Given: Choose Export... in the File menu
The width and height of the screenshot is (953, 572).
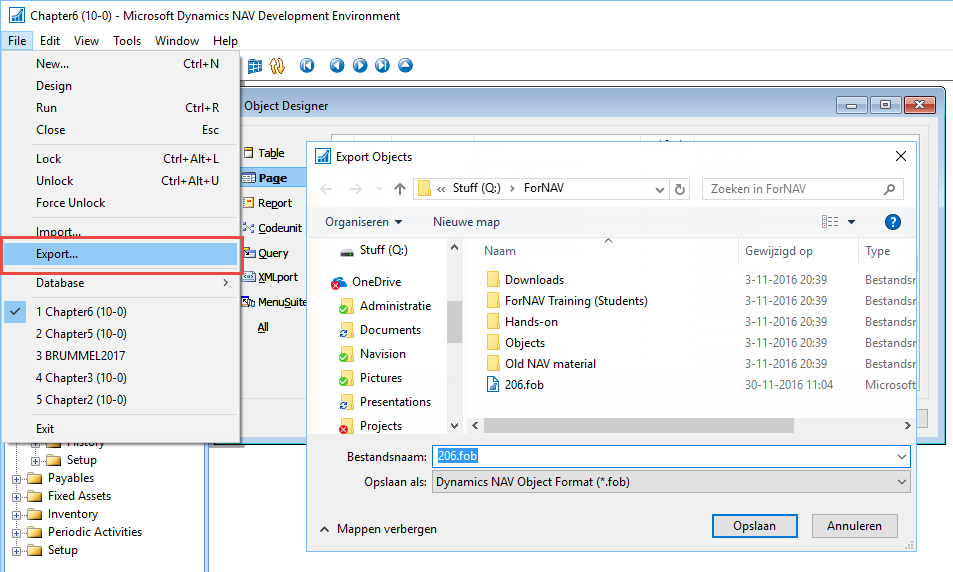Looking at the screenshot, I should pos(120,254).
